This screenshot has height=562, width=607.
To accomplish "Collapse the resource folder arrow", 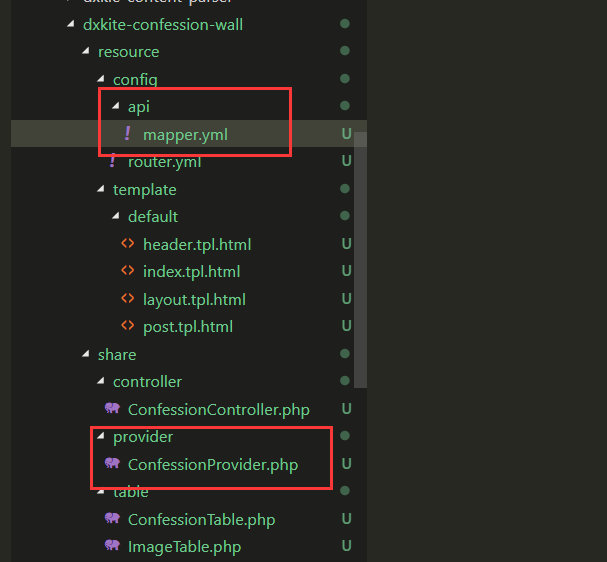I will pos(85,52).
